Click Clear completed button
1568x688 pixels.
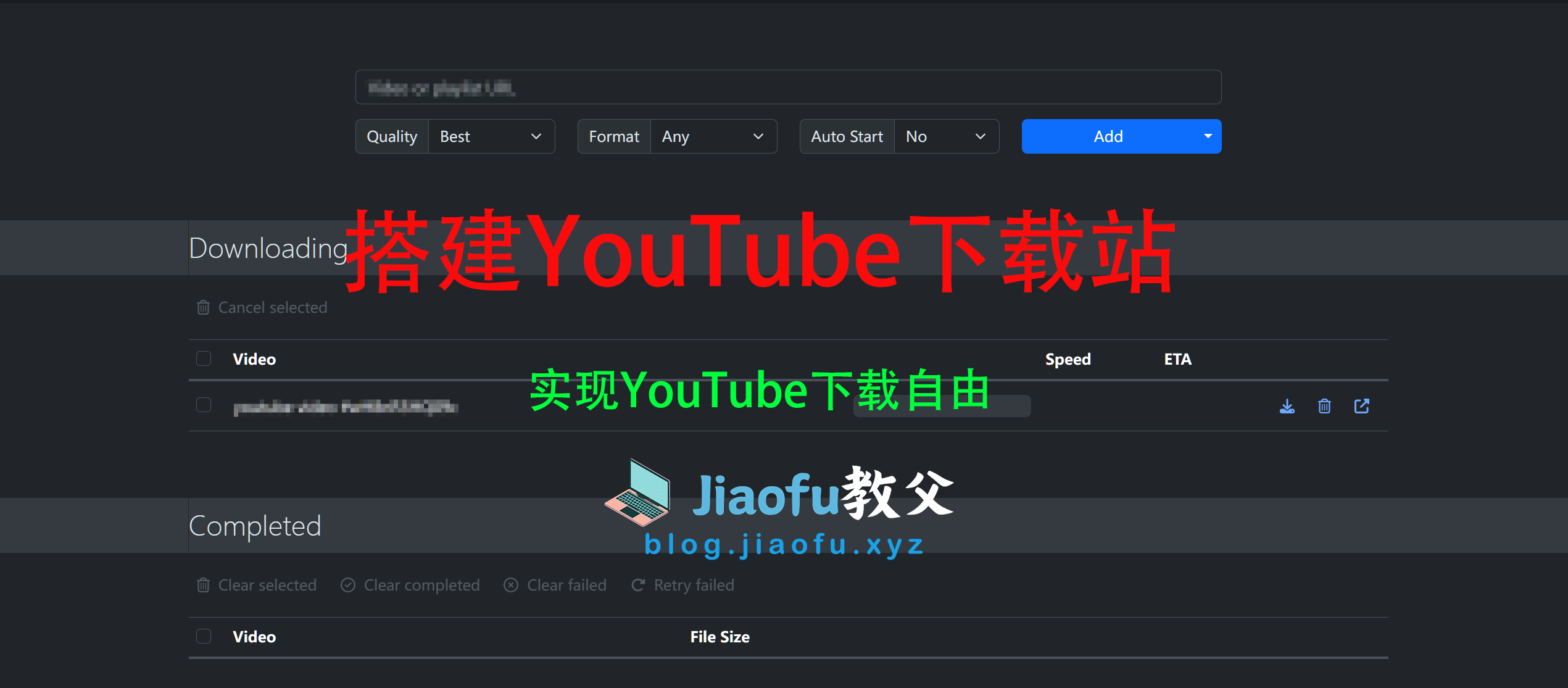click(x=410, y=585)
